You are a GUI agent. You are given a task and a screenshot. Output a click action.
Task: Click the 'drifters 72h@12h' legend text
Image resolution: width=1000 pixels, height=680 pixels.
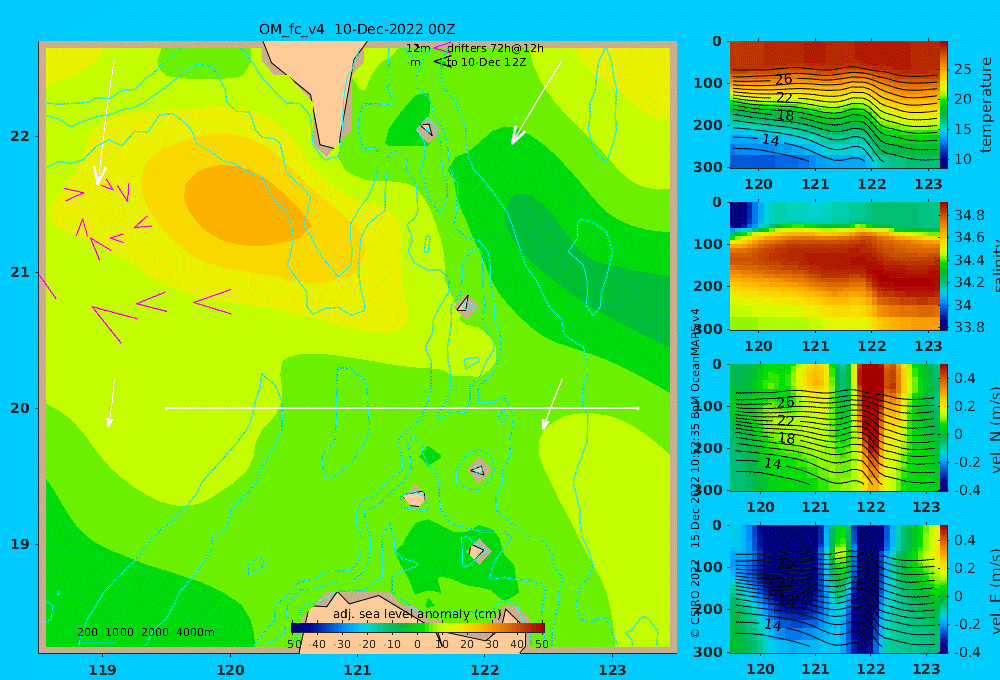[495, 48]
